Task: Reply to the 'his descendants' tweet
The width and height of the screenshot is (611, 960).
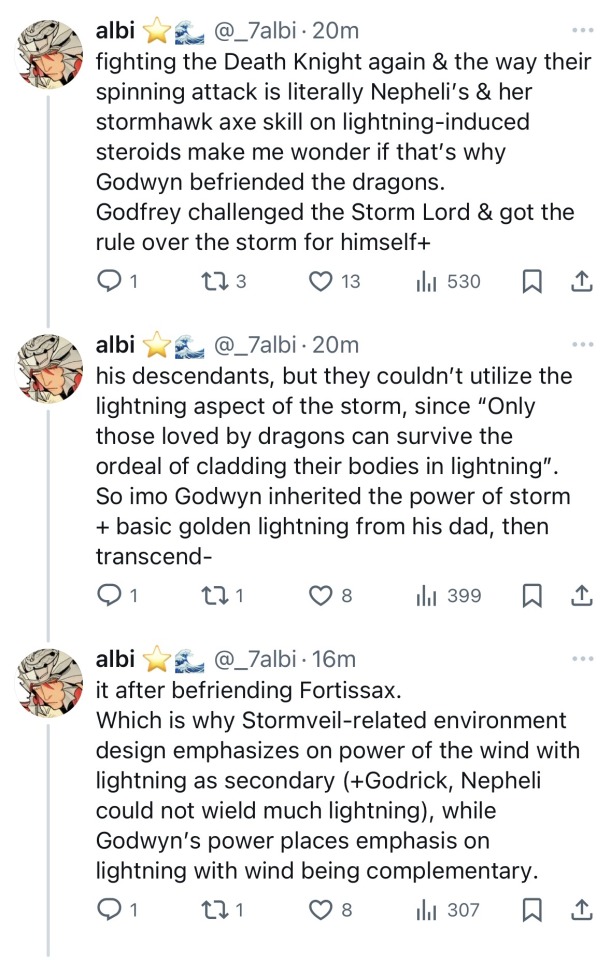Action: coord(108,596)
